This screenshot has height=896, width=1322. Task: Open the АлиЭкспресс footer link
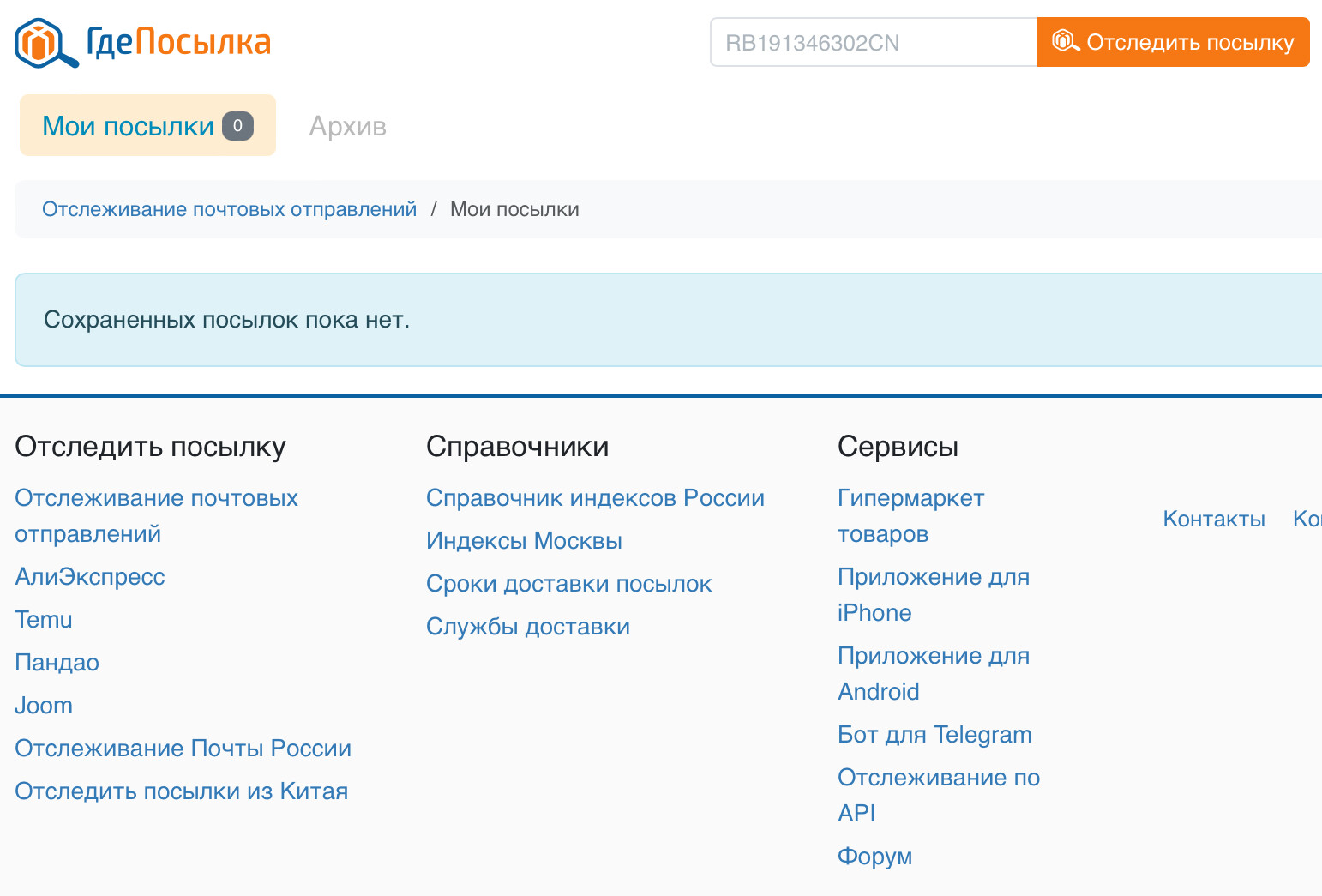90,576
